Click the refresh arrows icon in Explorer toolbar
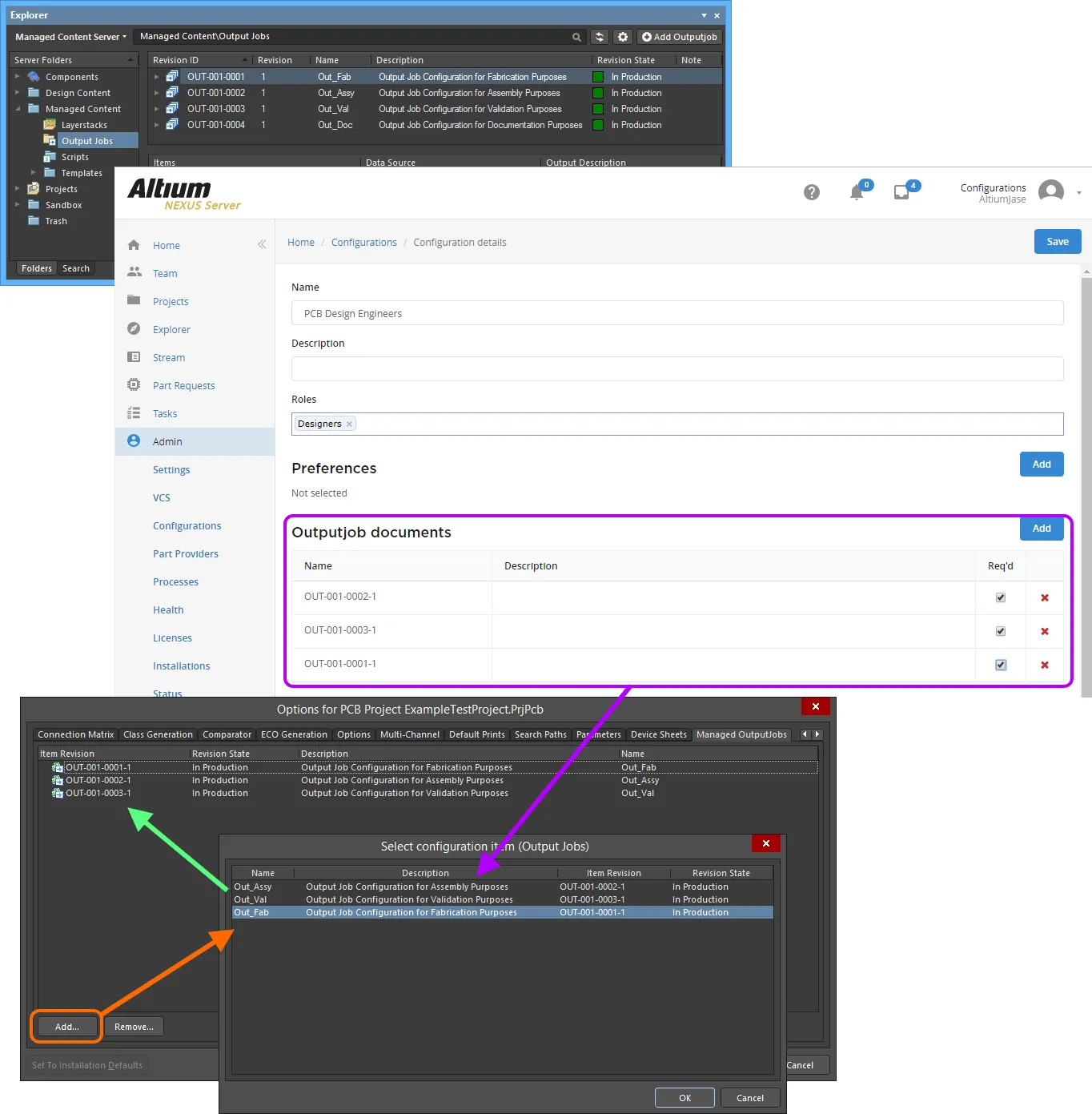The height and width of the screenshot is (1114, 1092). 600,37
